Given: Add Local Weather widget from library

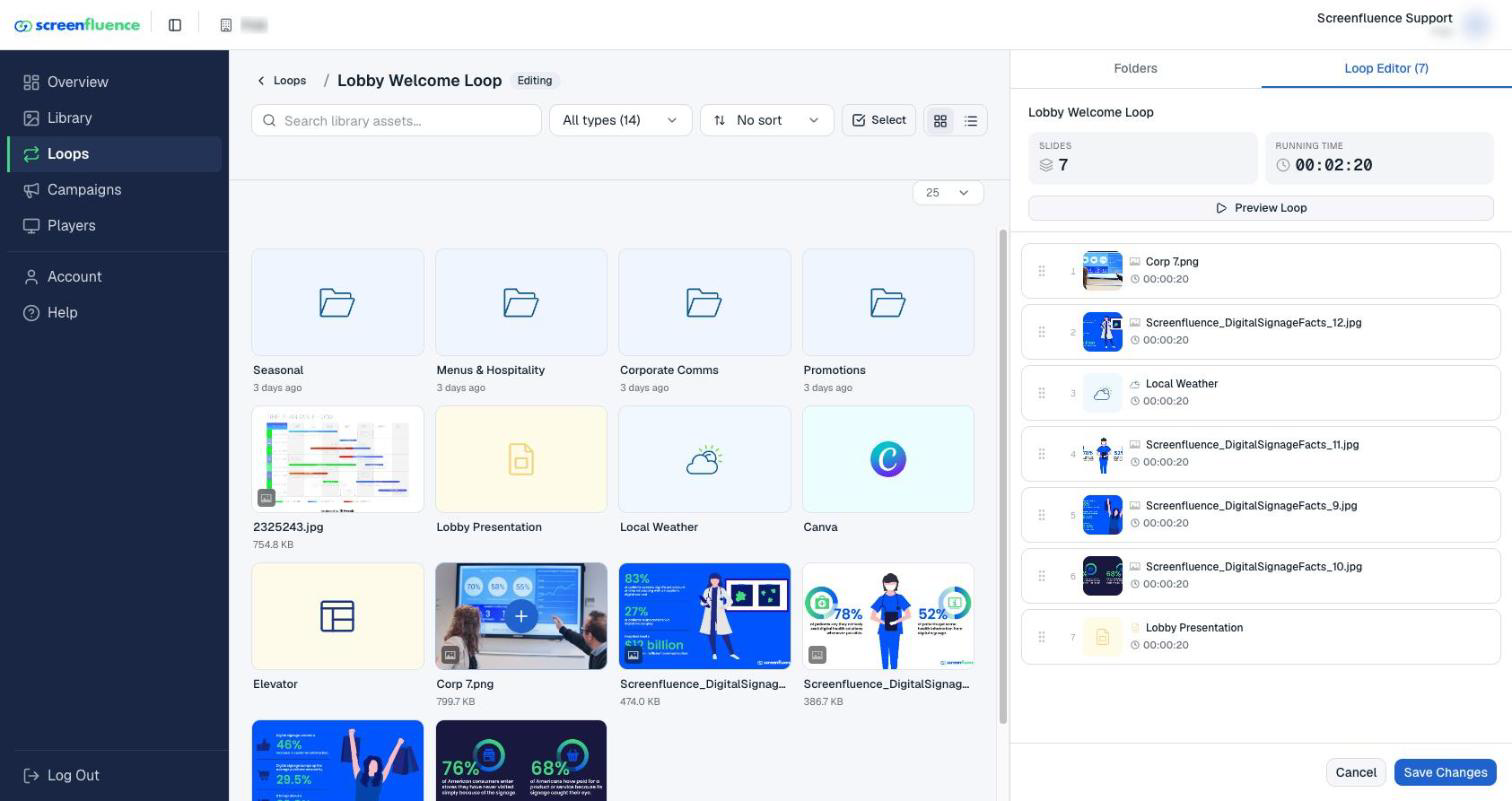Looking at the screenshot, I should point(704,459).
